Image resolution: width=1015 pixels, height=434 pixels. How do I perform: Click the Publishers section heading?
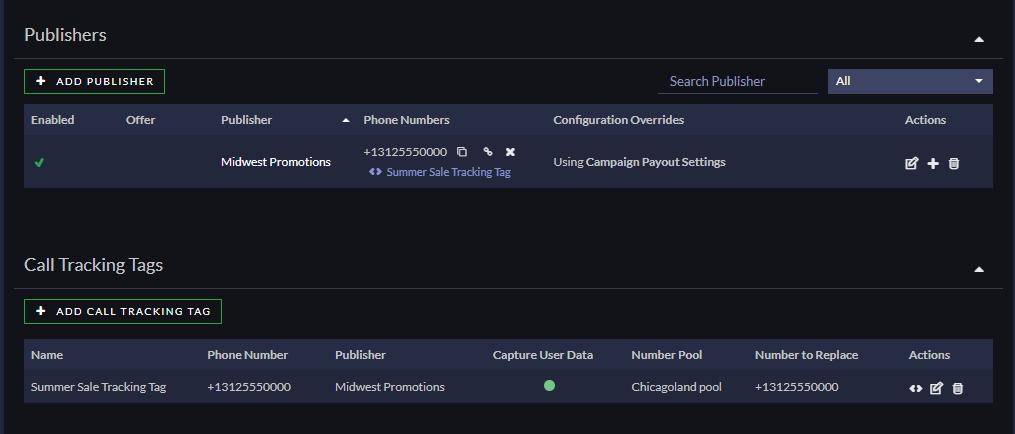[65, 35]
